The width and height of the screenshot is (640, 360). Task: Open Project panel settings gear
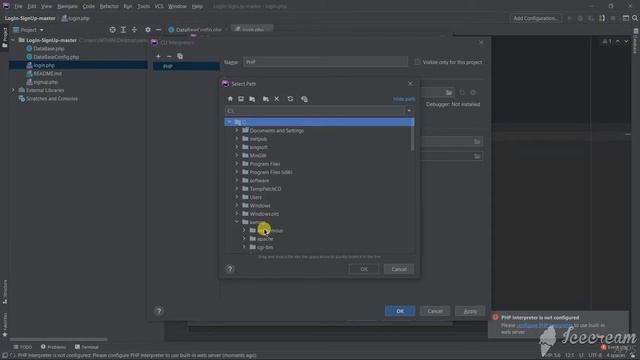pyautogui.click(x=148, y=30)
